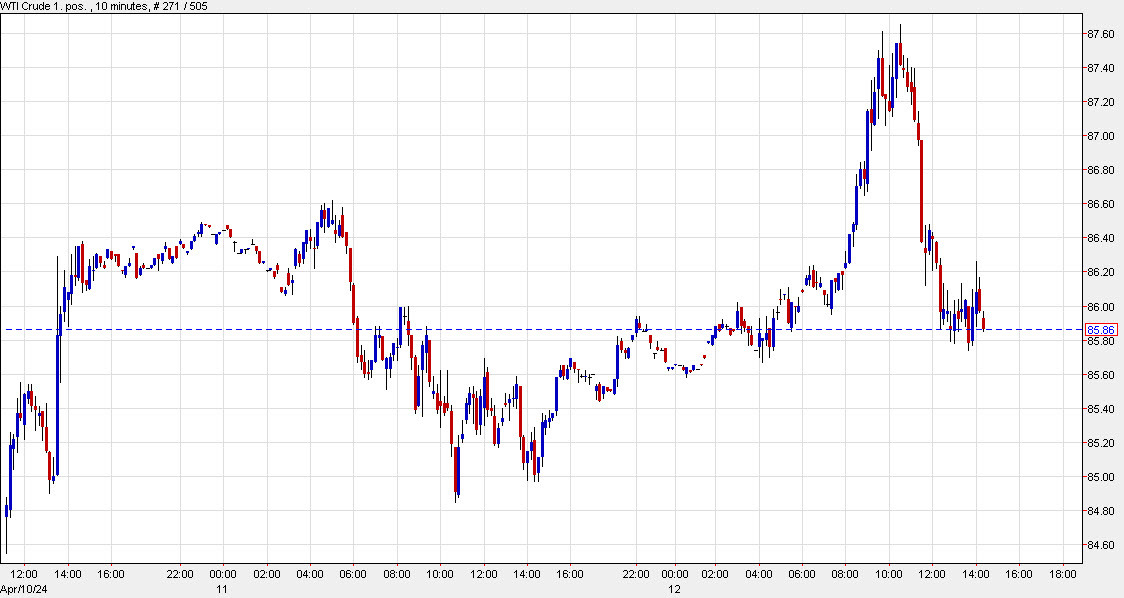Click the 12:00 time axis label
The width and height of the screenshot is (1124, 598).
click(x=23, y=573)
